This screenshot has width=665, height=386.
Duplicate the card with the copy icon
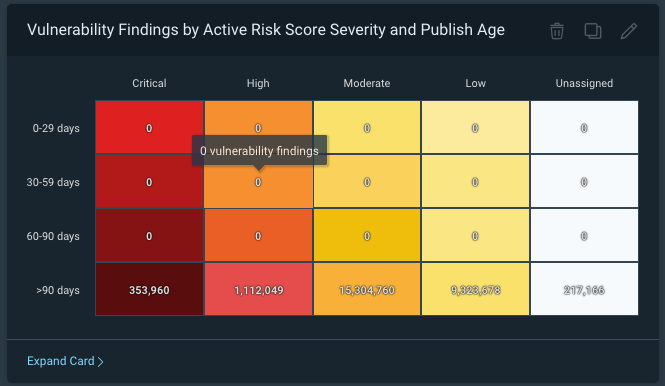(592, 31)
